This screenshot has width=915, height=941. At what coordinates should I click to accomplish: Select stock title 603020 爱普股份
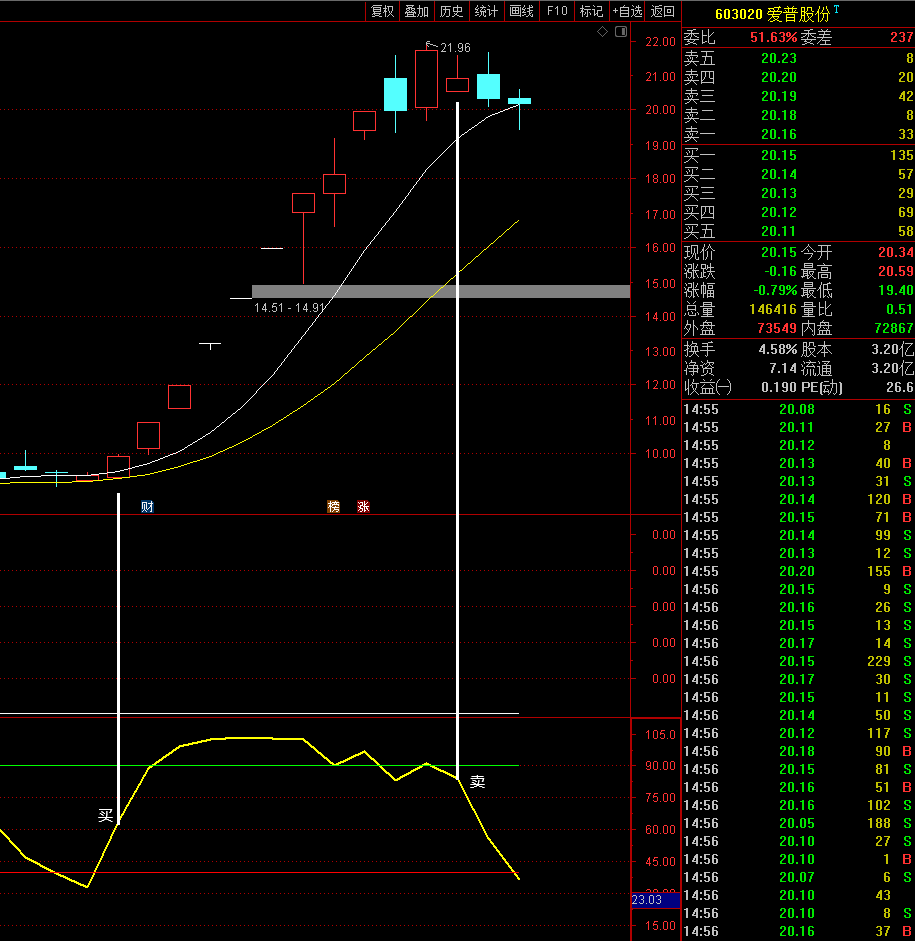pos(772,14)
